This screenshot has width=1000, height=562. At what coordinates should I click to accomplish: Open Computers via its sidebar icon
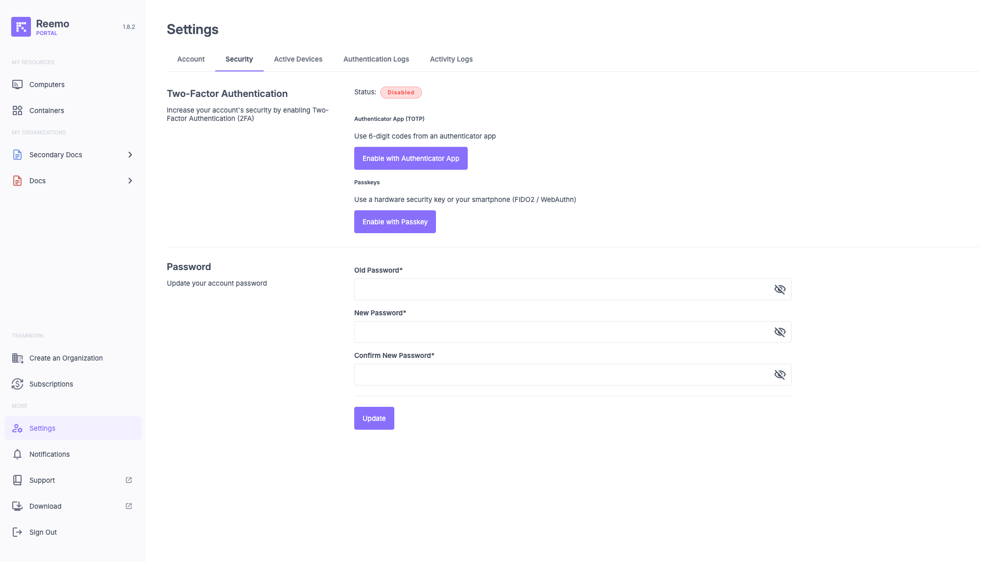click(17, 85)
